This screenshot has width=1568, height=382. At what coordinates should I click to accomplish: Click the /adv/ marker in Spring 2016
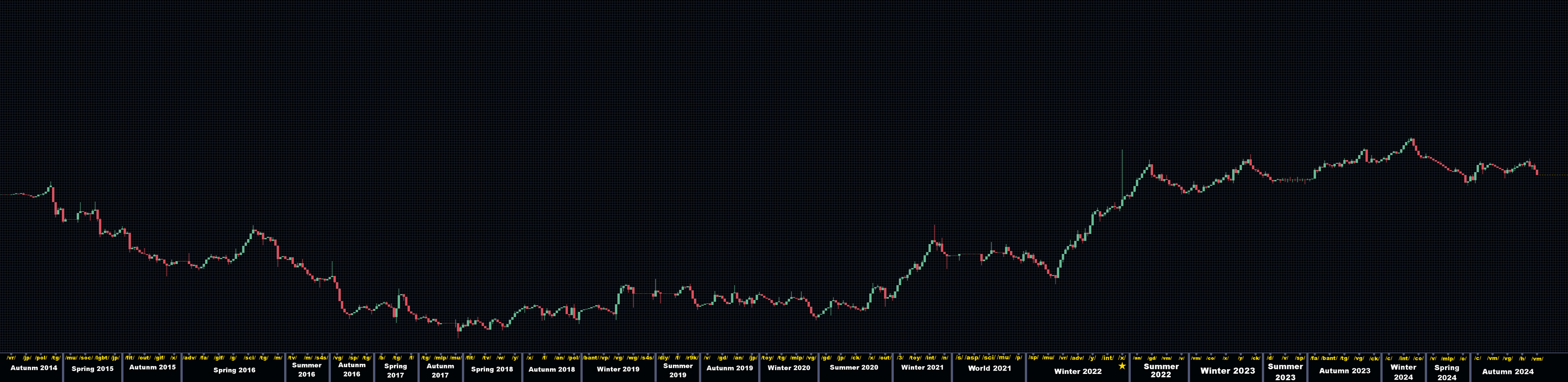189,358
